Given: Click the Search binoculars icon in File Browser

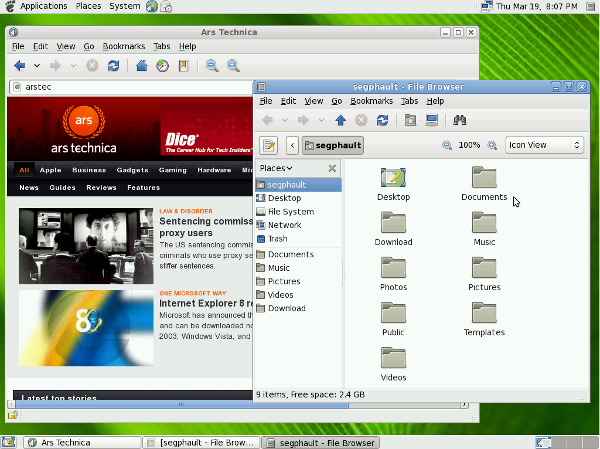Looking at the screenshot, I should pyautogui.click(x=460, y=121).
